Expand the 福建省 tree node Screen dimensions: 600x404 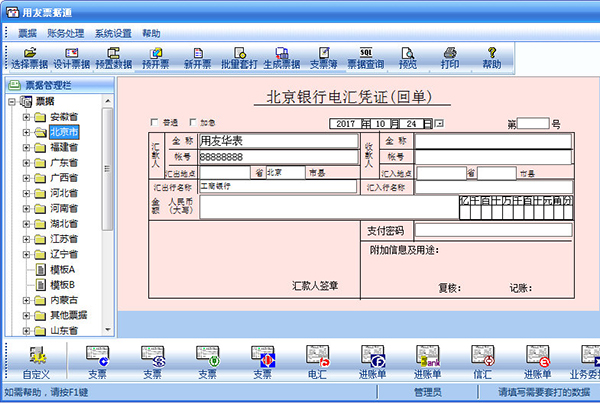coord(26,147)
